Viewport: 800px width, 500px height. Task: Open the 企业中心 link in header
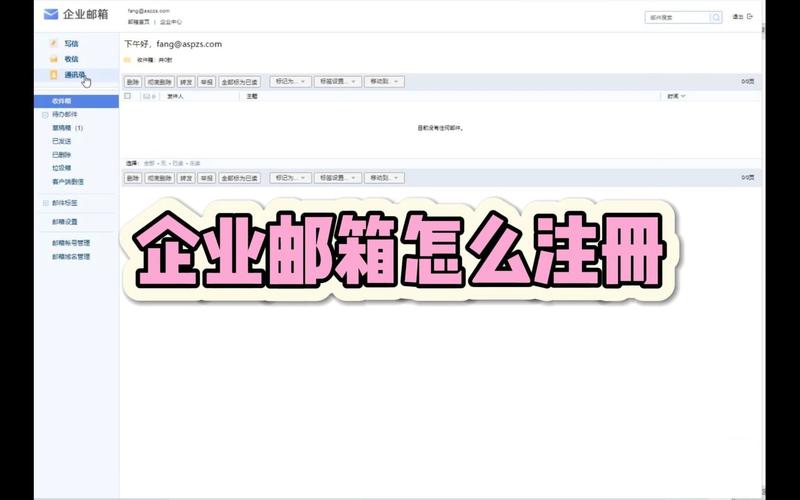171,21
